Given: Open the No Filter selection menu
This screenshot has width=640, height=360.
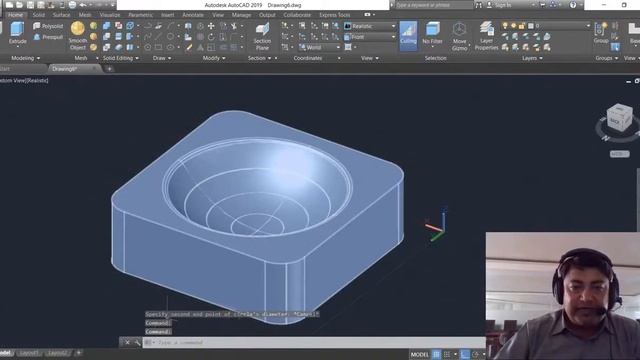Looking at the screenshot, I should (x=432, y=33).
